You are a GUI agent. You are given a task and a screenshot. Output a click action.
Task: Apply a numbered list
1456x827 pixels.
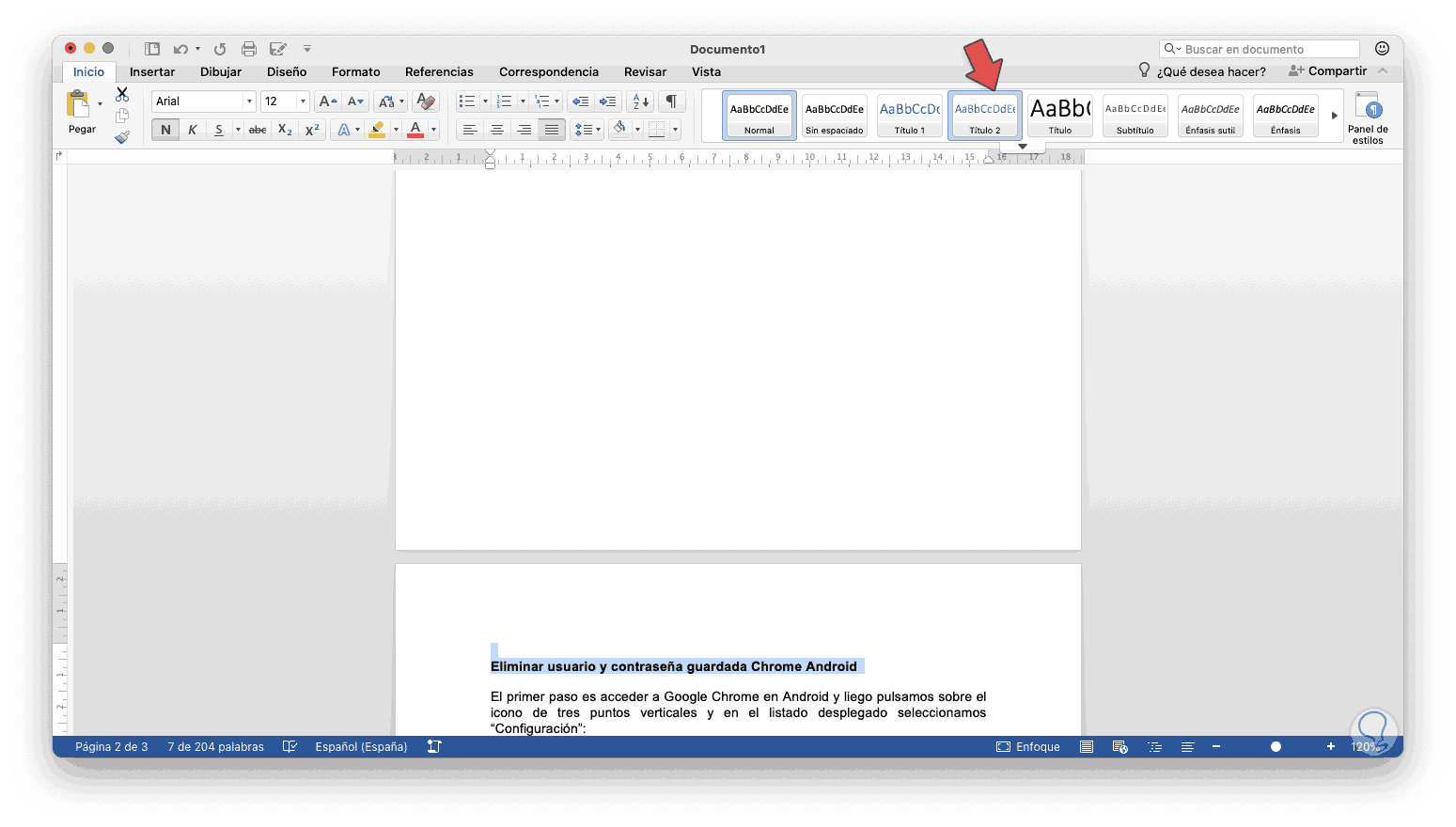pyautogui.click(x=505, y=101)
